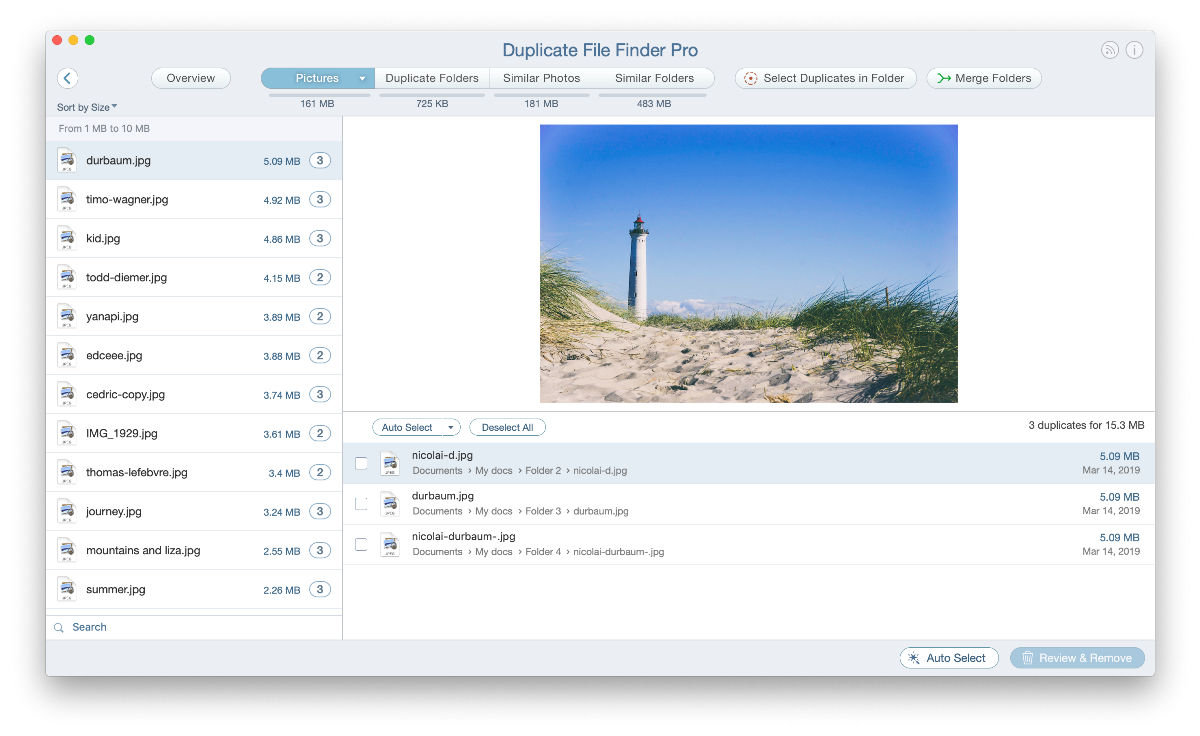Click the kid.jpg file icon
The width and height of the screenshot is (1200, 736).
coord(66,238)
